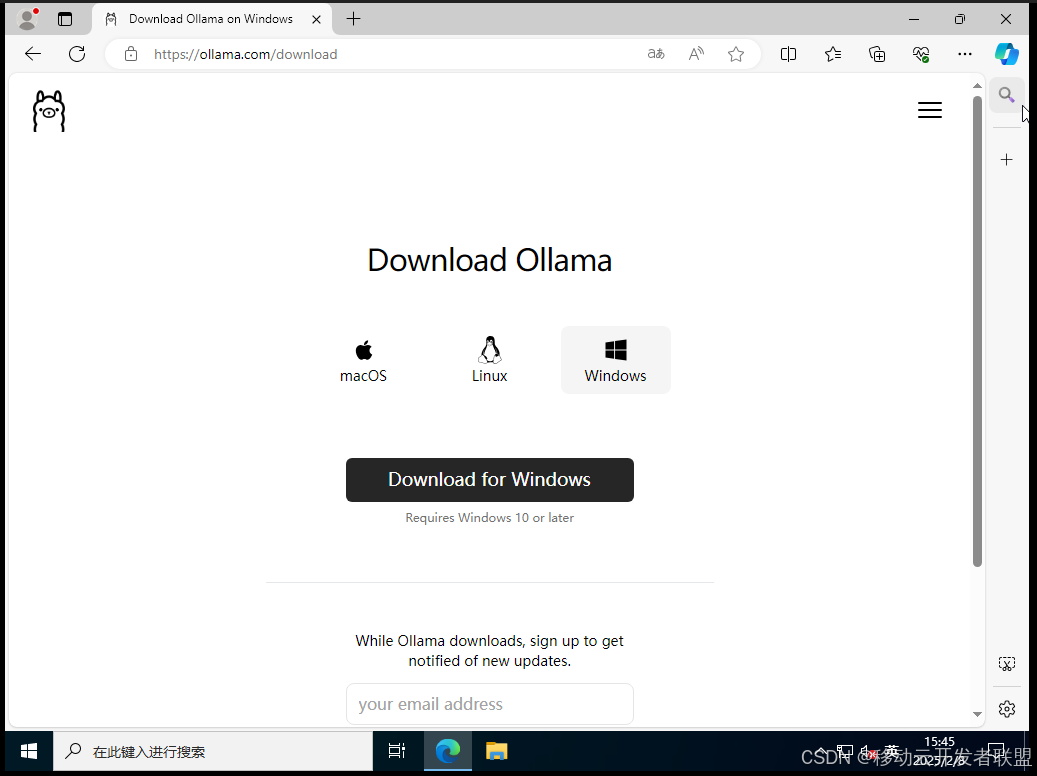Click the address bar URL
The width and height of the screenshot is (1037, 776).
point(245,54)
